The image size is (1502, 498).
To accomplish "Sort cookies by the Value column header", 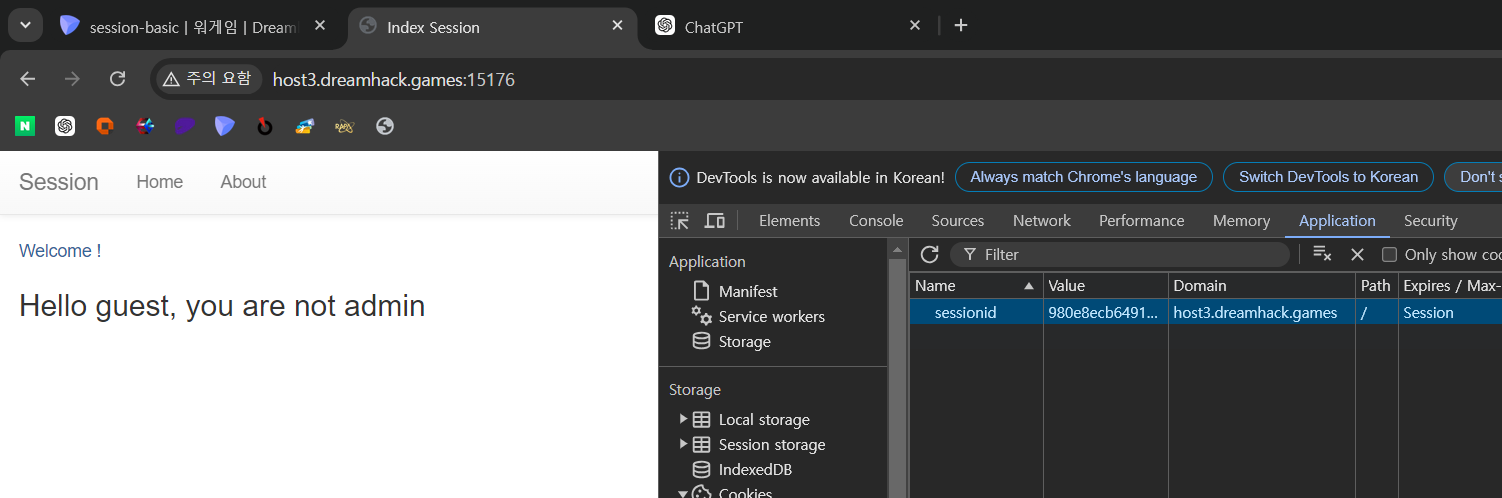I will pos(1106,285).
